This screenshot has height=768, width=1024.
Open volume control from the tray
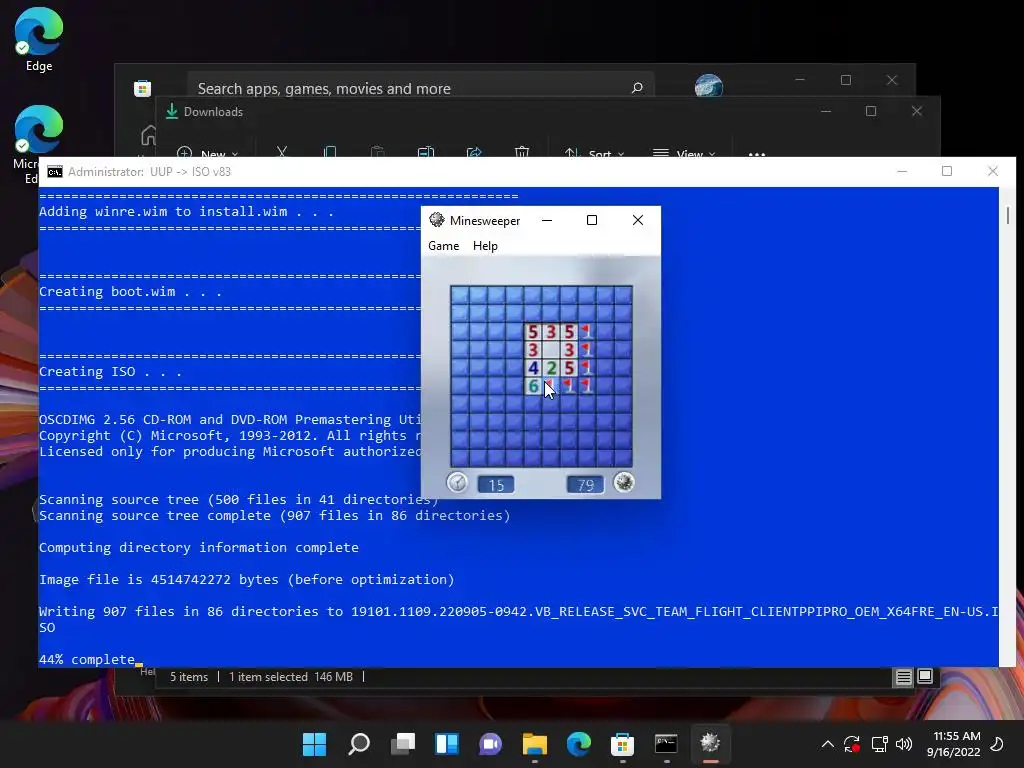(904, 744)
